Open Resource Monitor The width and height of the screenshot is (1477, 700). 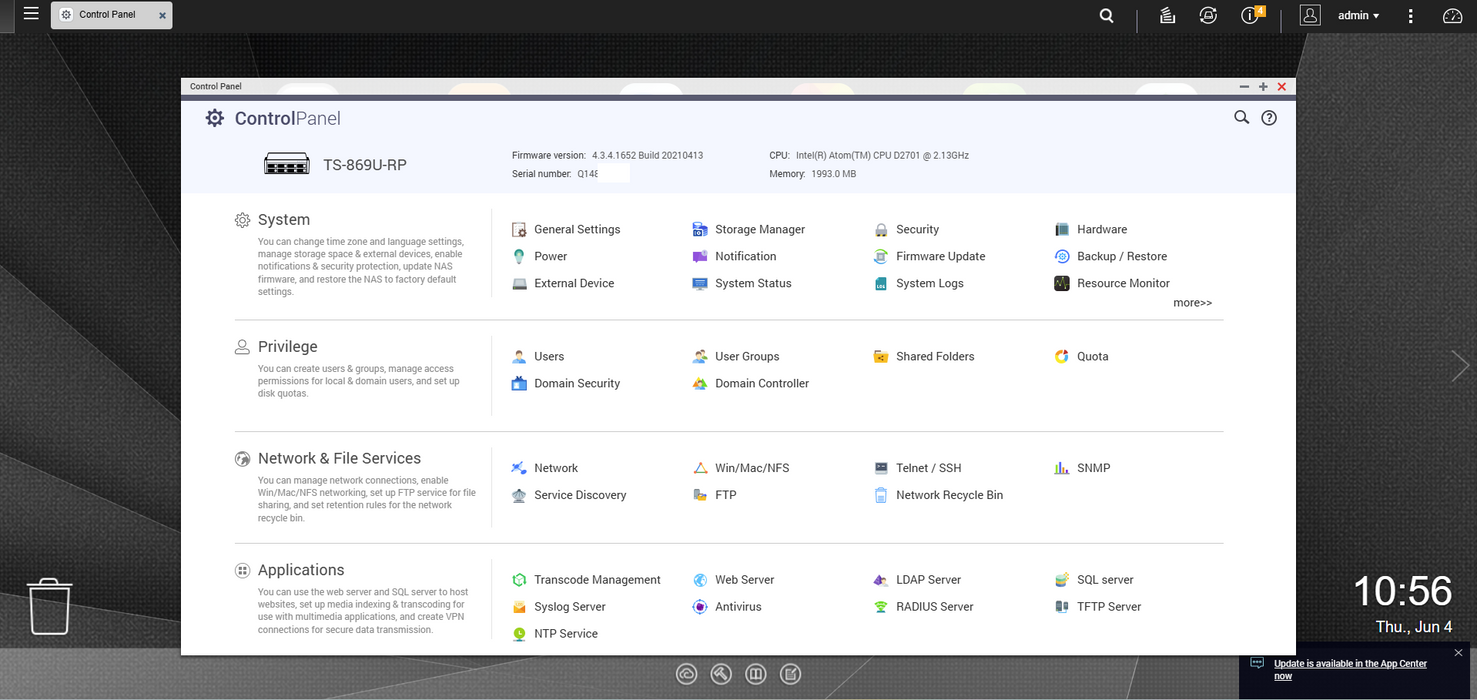click(x=1112, y=283)
